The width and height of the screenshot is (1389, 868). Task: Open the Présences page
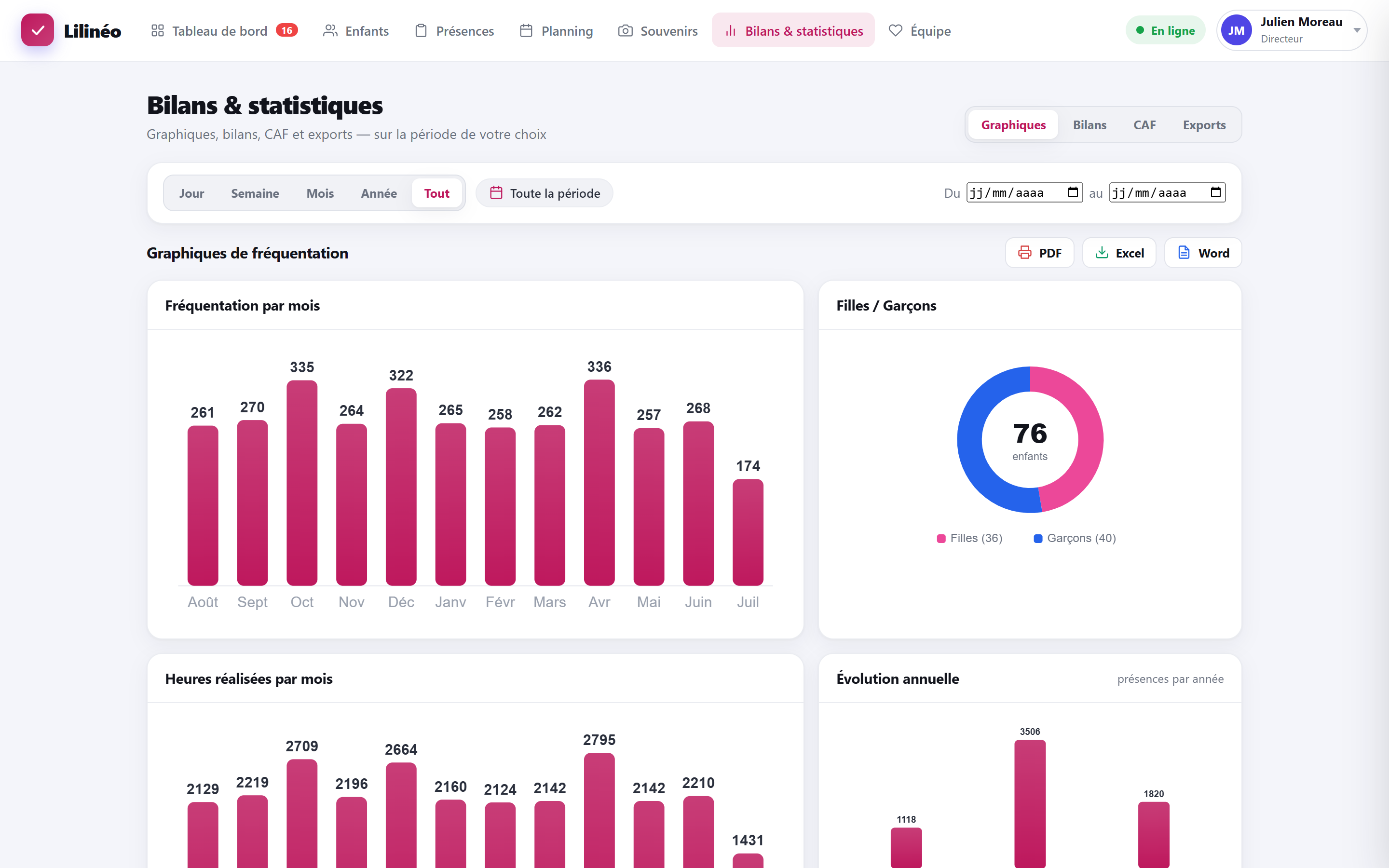(x=454, y=30)
